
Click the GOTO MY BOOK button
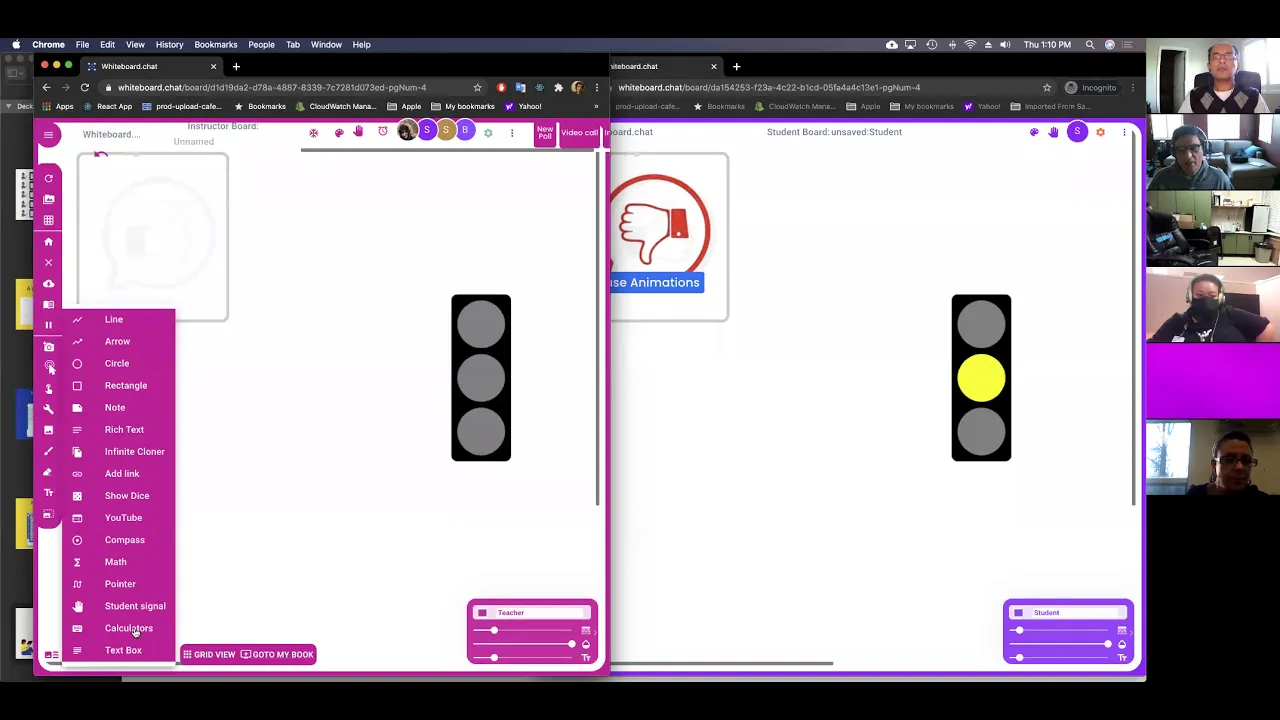pos(277,655)
